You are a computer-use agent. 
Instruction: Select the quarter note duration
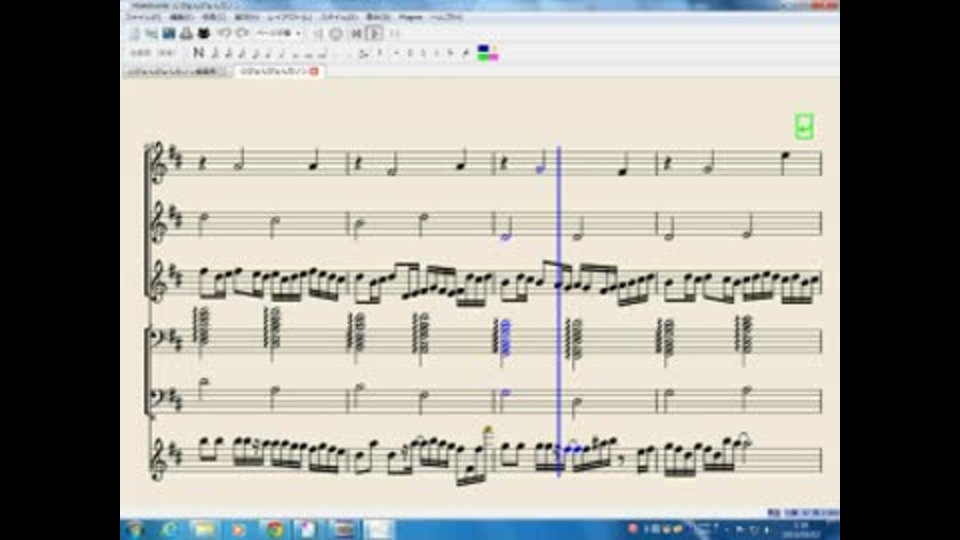[268, 53]
